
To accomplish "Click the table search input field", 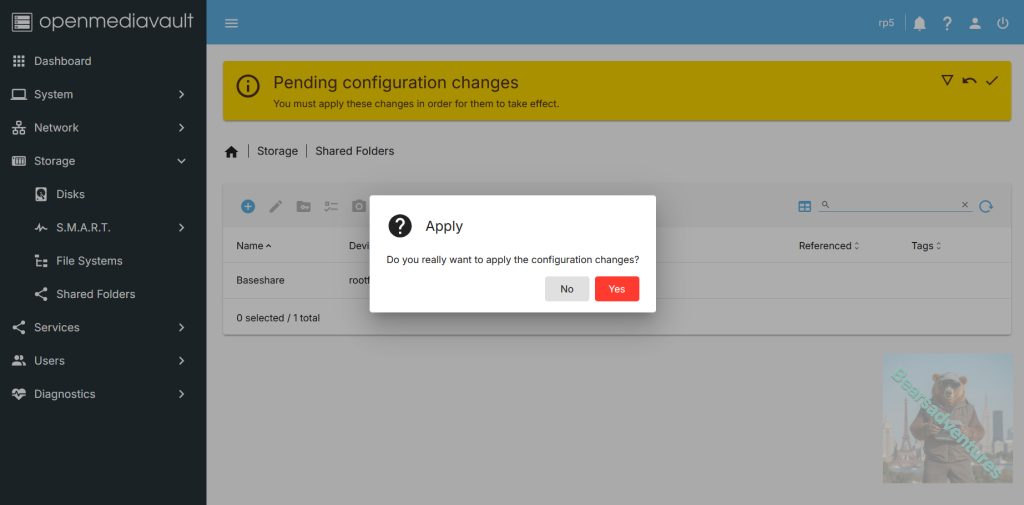I will [895, 205].
